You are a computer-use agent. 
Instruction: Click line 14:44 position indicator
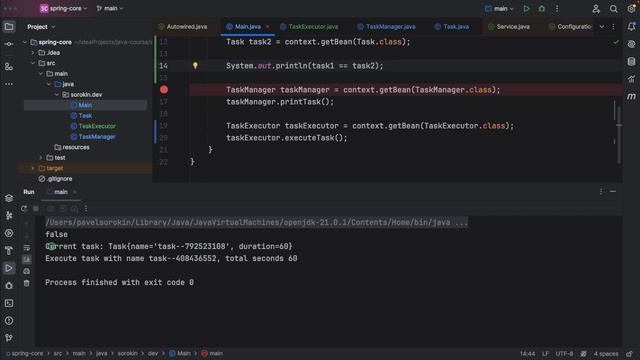tap(527, 353)
